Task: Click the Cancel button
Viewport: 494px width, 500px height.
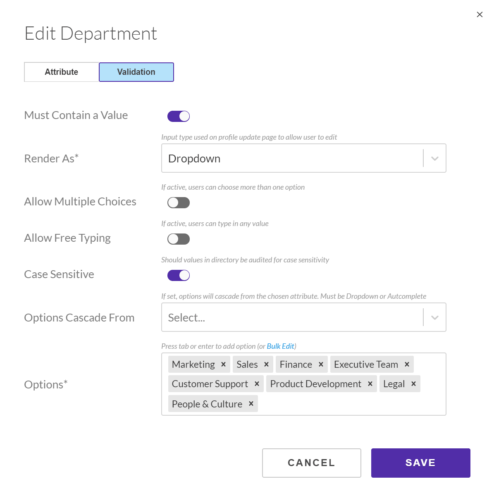Action: pyautogui.click(x=311, y=463)
